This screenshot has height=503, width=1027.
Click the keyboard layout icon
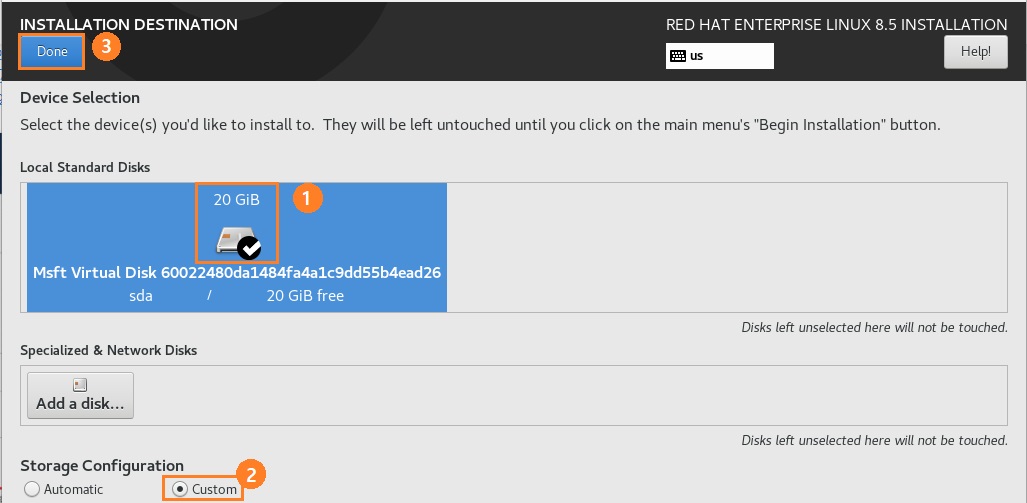click(x=678, y=56)
